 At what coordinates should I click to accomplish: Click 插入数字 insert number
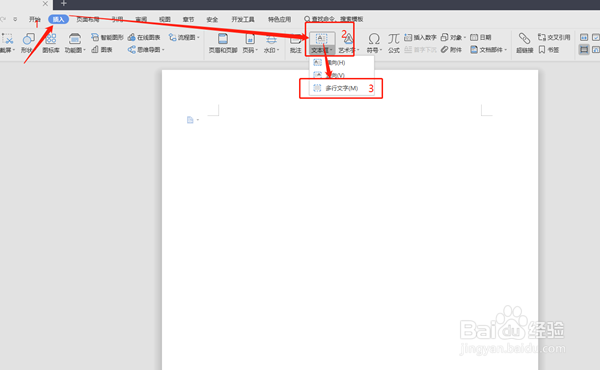[x=420, y=37]
